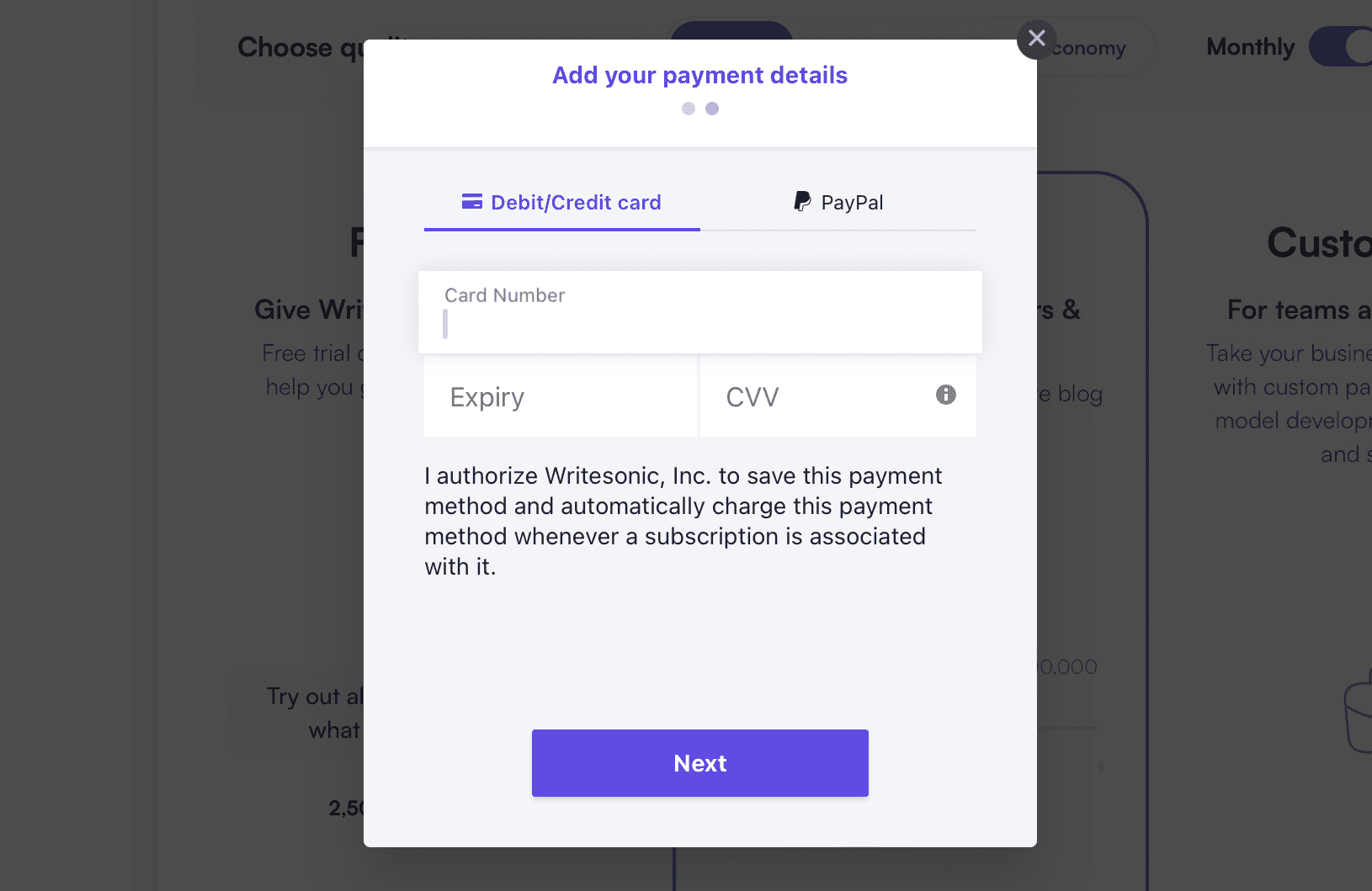Select the dark highlighted quality option
The width and height of the screenshot is (1372, 891).
click(731, 31)
